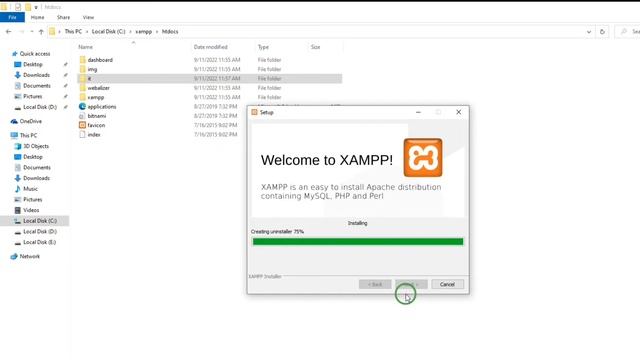
Task: Click This PC in address path
Action: pos(73,31)
